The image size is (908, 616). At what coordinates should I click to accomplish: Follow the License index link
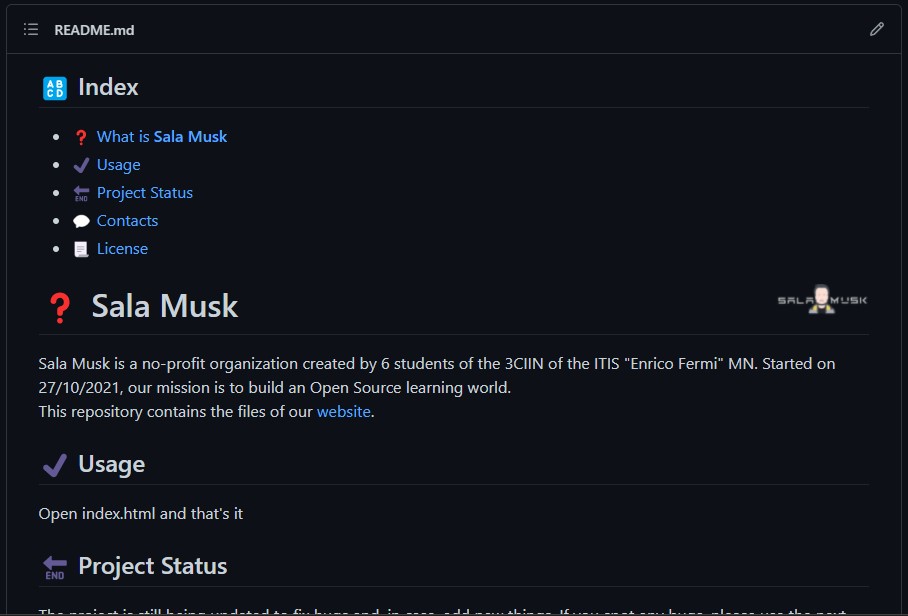click(x=122, y=249)
